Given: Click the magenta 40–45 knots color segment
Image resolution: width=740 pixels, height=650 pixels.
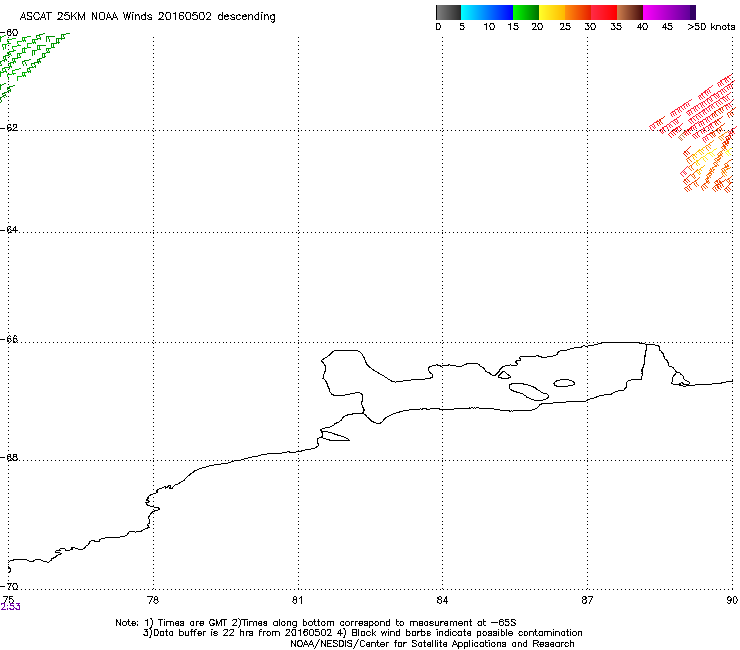Looking at the screenshot, I should tap(656, 12).
